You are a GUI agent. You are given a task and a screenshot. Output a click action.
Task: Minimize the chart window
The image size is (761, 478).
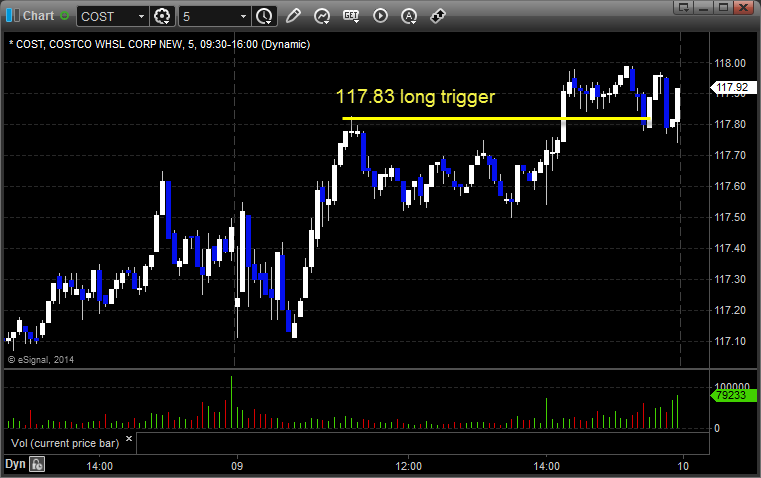tap(704, 7)
